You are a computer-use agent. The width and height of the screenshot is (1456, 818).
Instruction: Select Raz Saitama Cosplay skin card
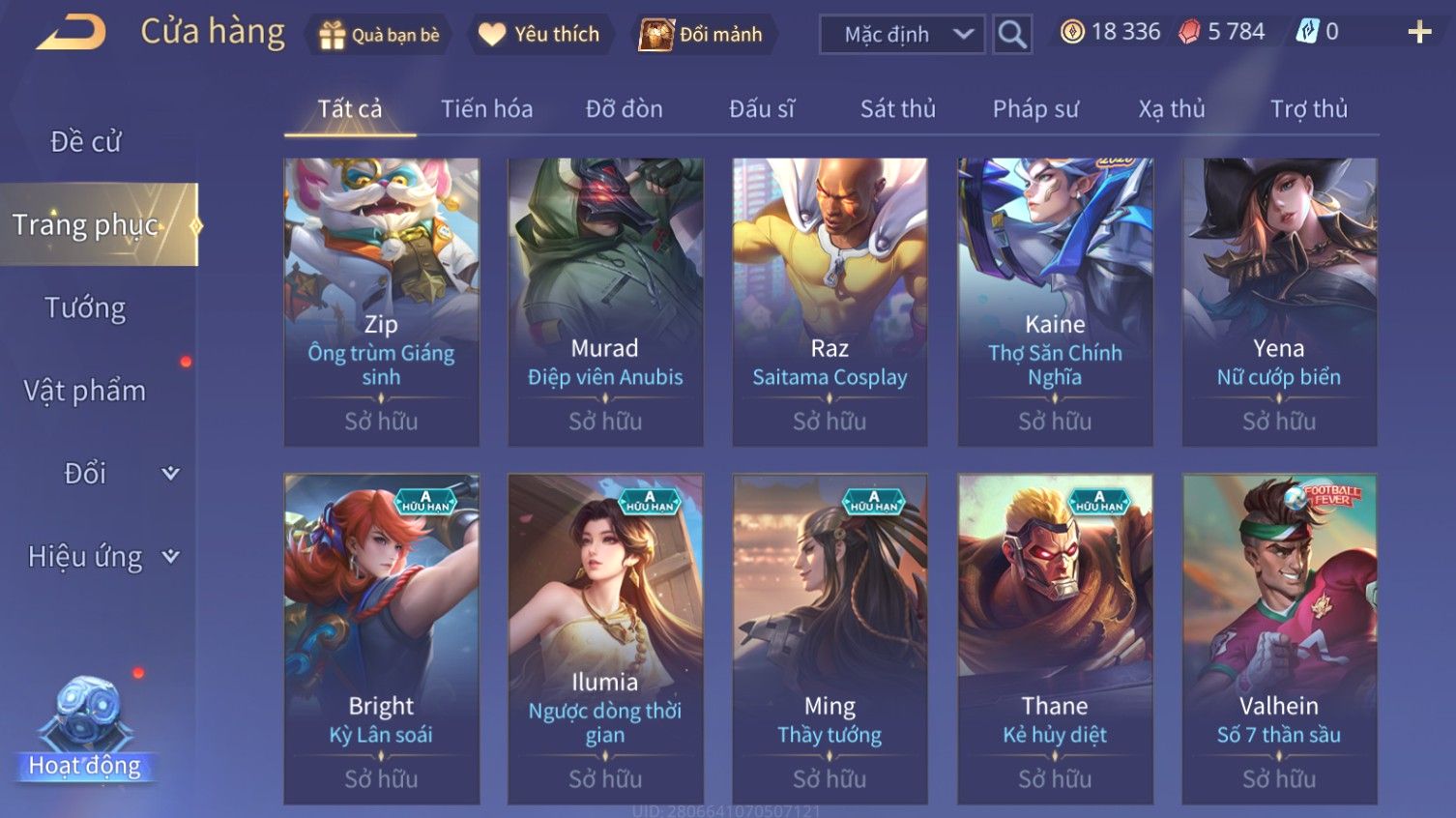(x=830, y=302)
